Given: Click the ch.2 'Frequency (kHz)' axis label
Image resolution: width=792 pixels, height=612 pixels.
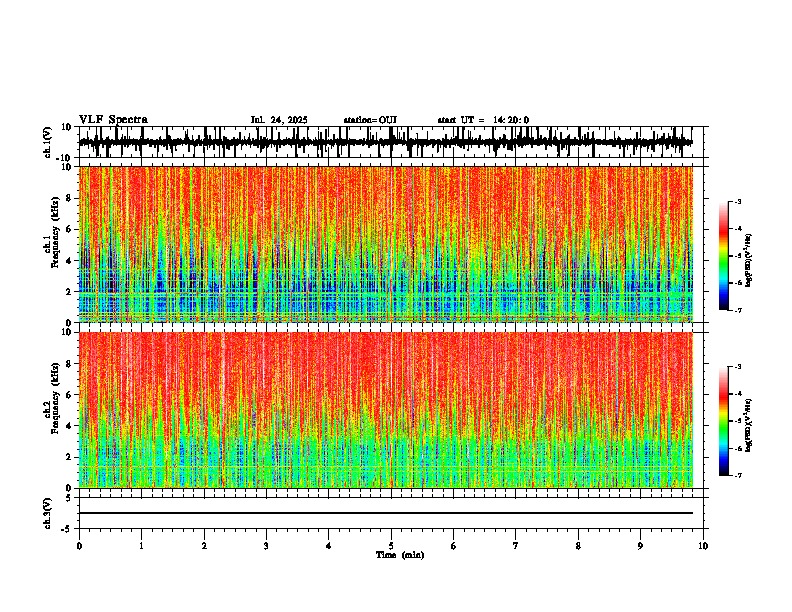Looking at the screenshot, I should [56, 398].
